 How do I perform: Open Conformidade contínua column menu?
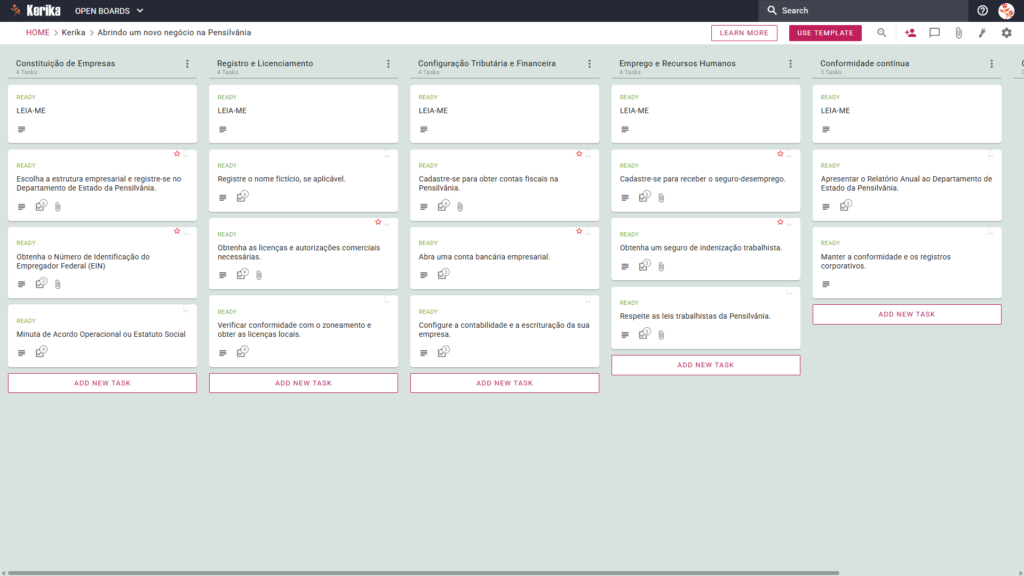tap(992, 64)
